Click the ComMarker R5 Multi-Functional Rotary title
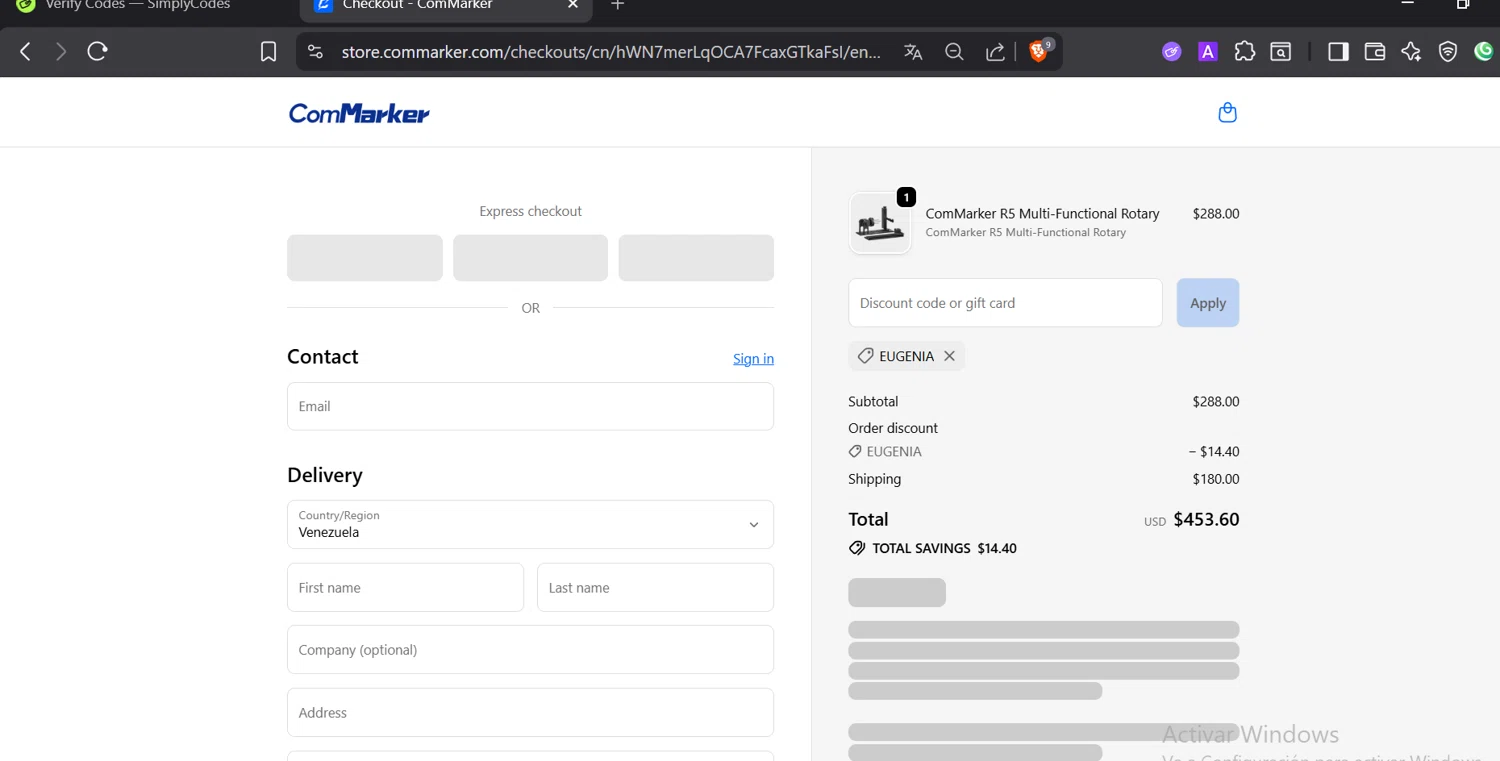Screen dimensions: 1500x761 point(1042,213)
